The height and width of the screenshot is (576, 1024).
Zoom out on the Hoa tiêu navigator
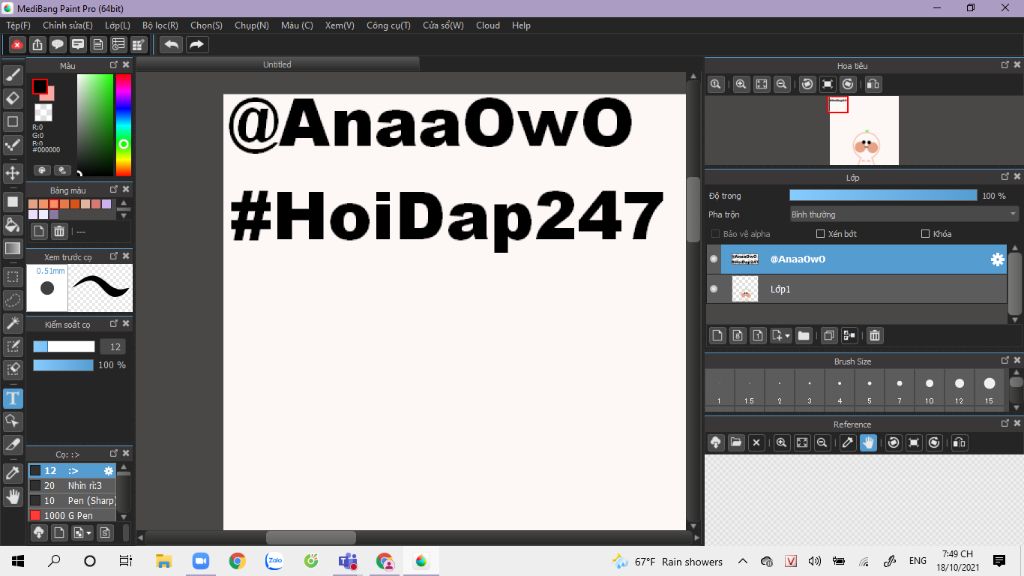(x=781, y=84)
